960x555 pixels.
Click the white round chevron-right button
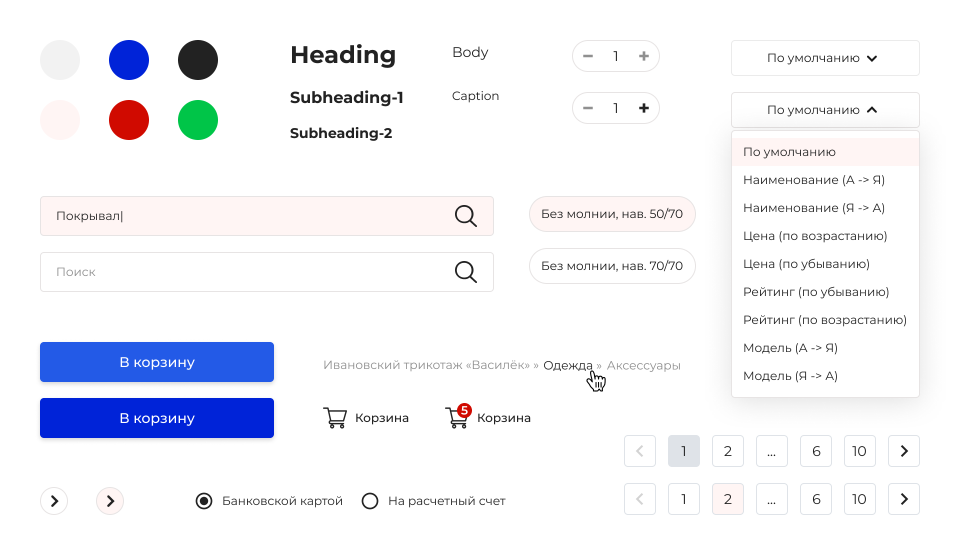tap(54, 501)
